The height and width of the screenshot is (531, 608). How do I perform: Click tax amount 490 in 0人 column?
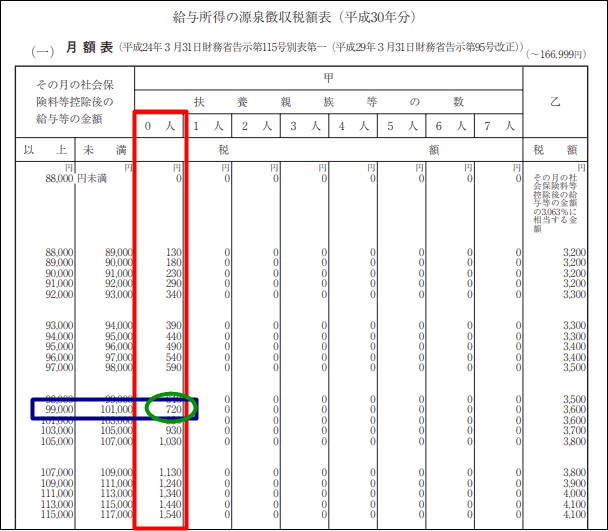point(174,346)
